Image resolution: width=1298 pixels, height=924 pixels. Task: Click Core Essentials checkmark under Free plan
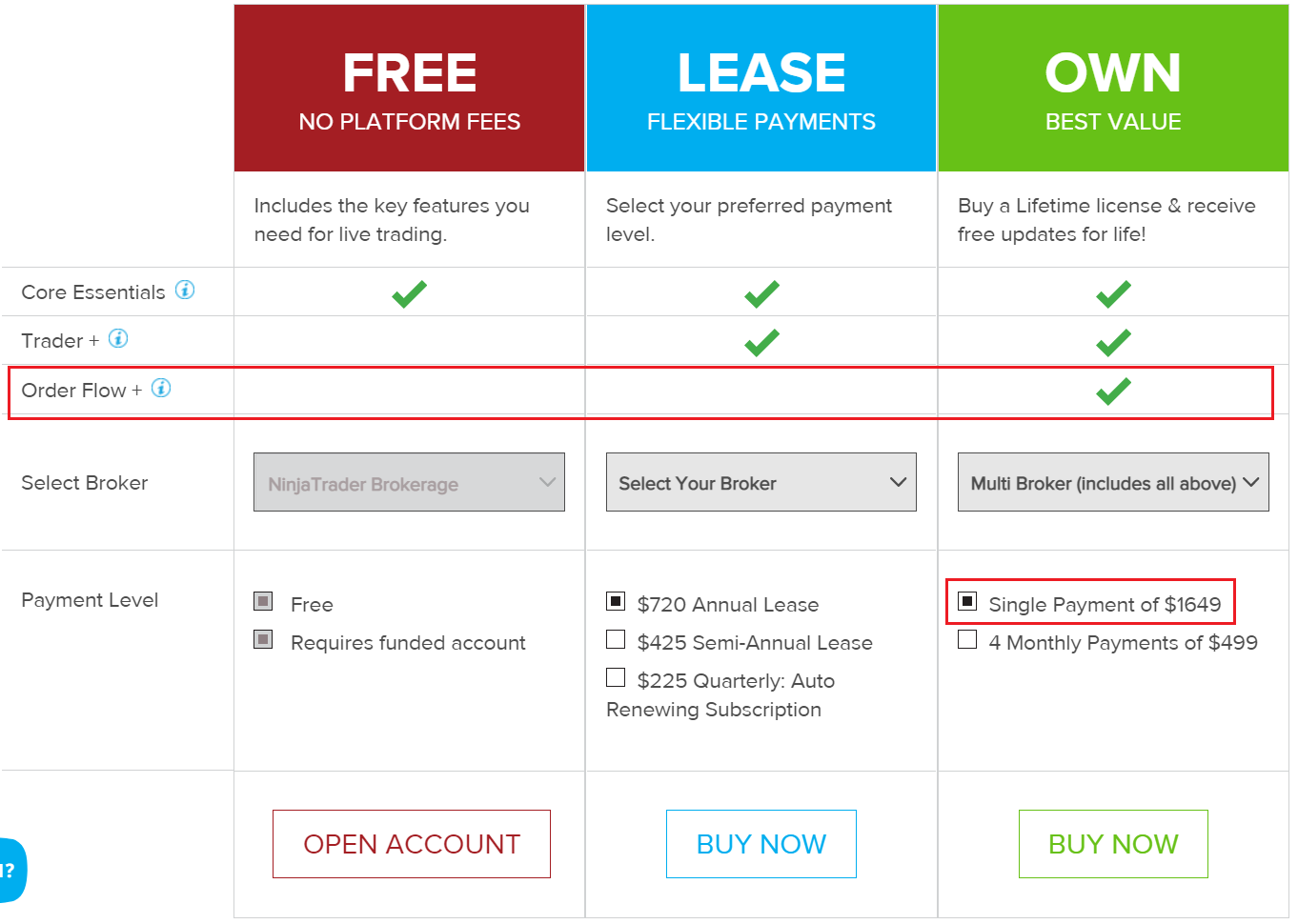[410, 293]
